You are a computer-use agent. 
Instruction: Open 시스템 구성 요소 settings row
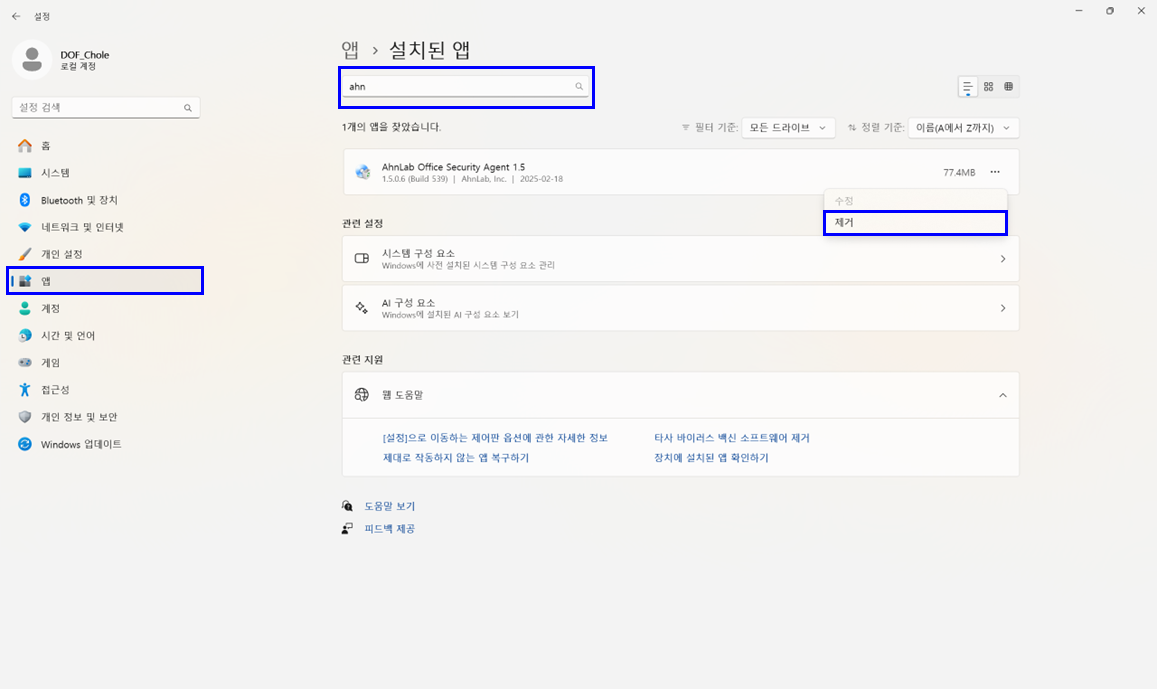coord(680,259)
